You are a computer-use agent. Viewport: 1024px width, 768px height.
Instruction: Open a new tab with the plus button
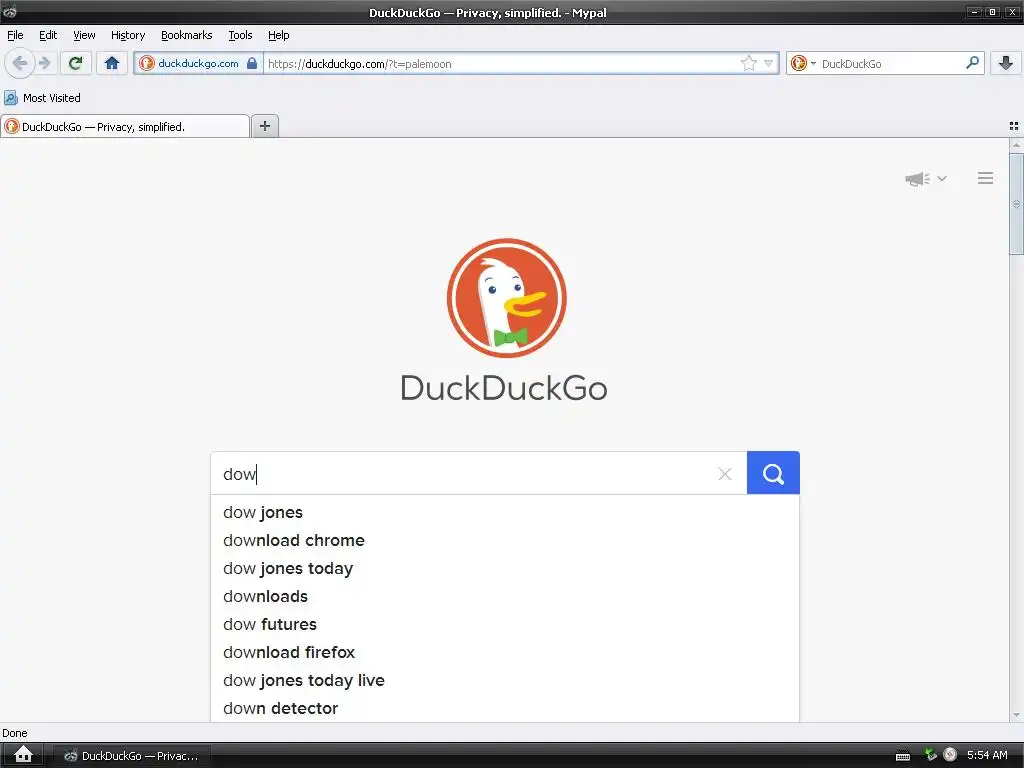265,126
